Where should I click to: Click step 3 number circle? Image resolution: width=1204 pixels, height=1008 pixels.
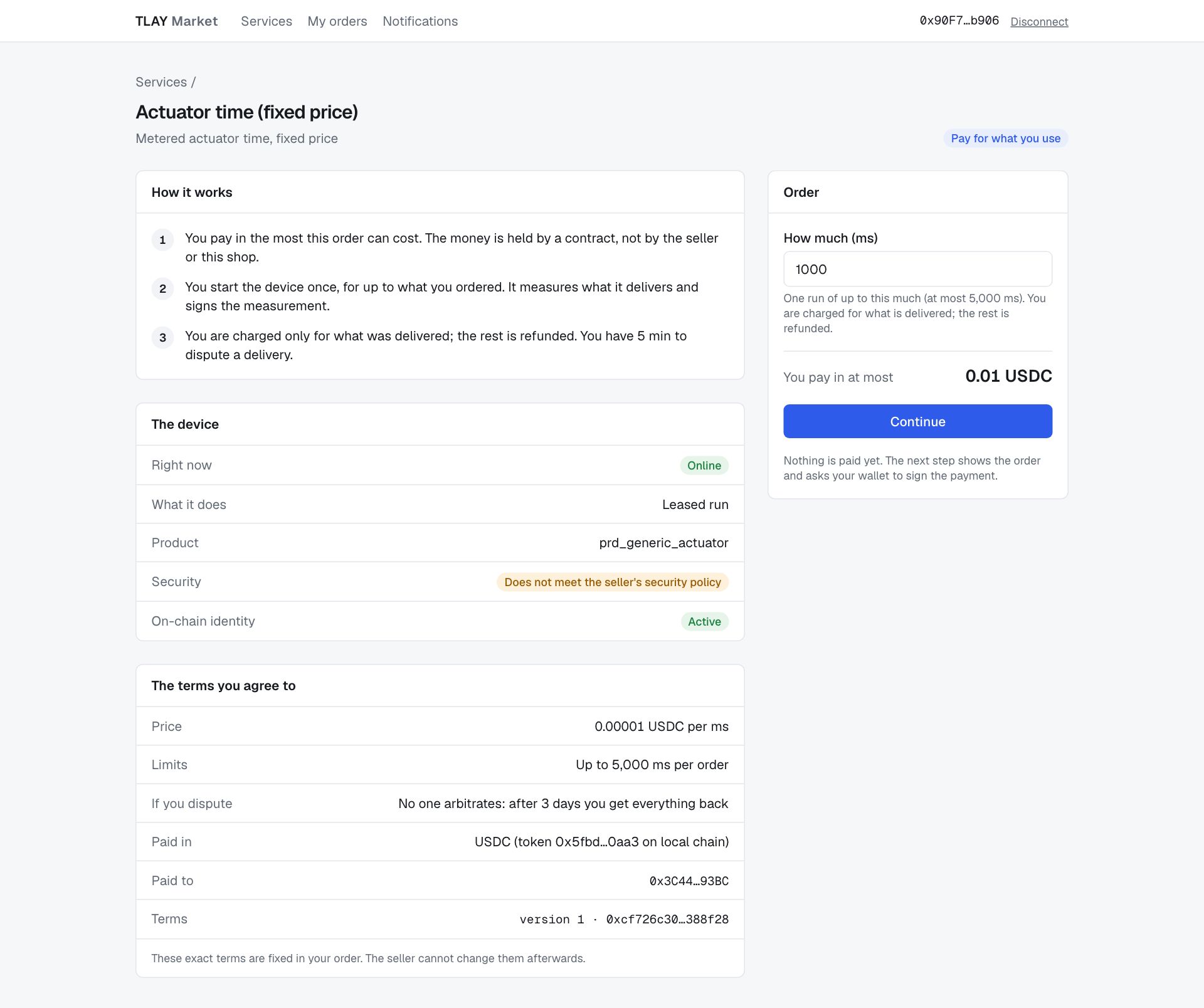point(162,338)
